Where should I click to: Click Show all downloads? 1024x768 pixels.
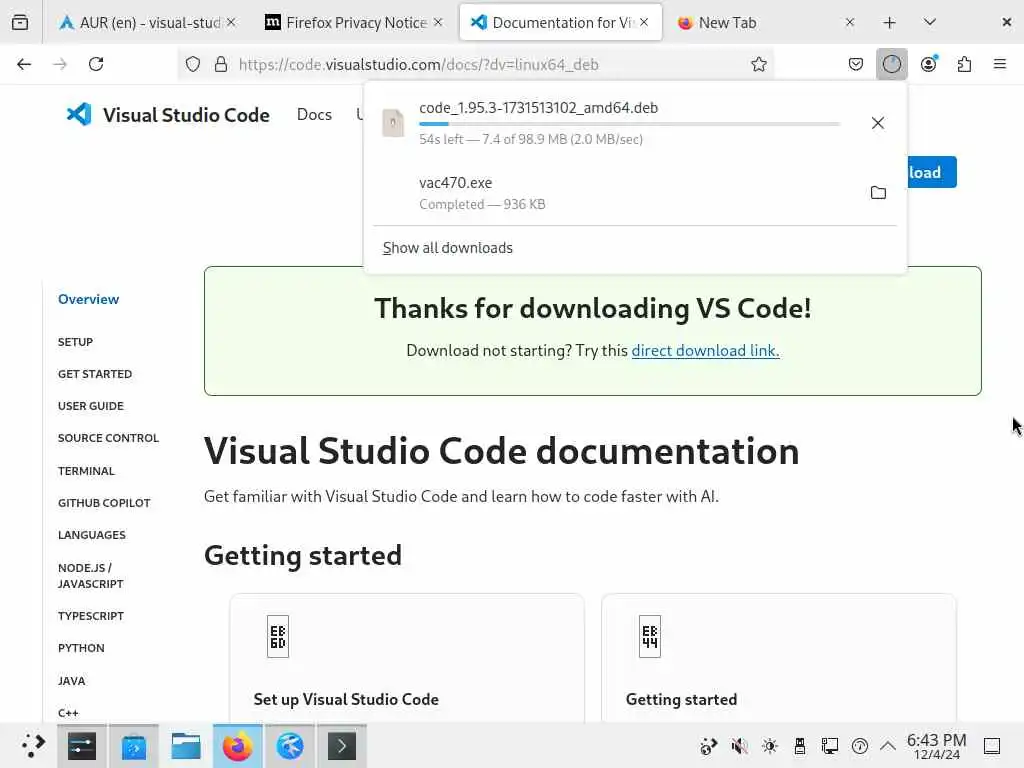447,248
